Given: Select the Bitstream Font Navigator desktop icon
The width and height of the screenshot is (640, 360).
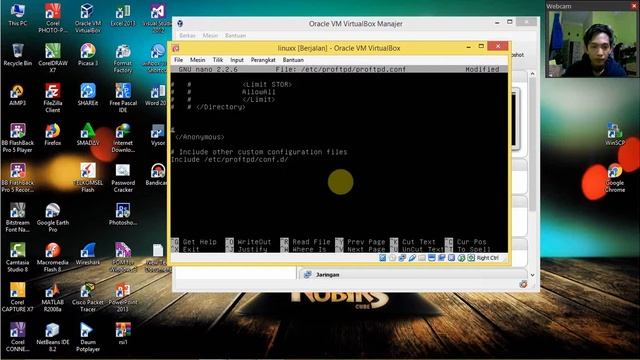Looking at the screenshot, I should [x=18, y=218].
